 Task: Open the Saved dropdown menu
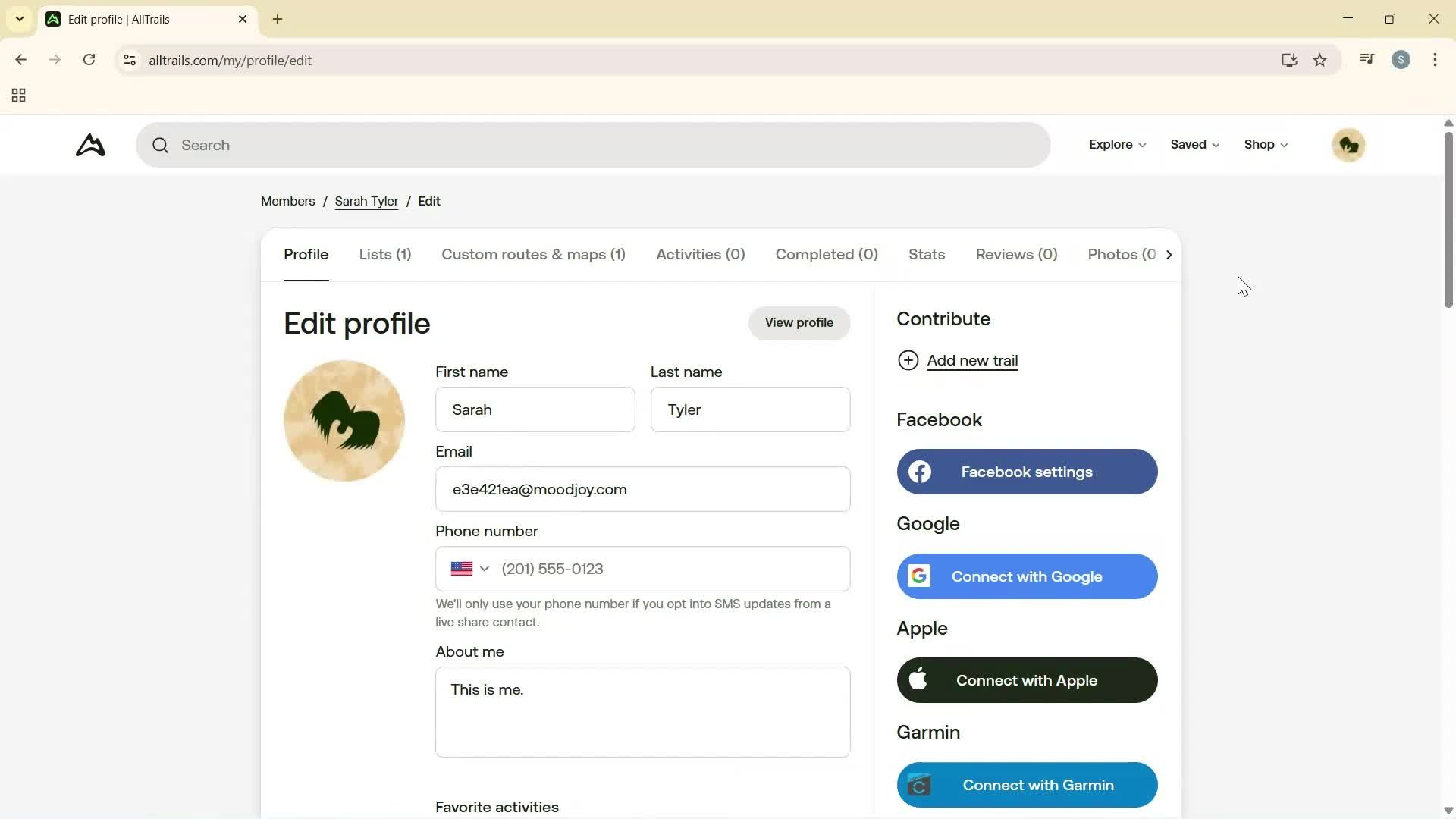pyautogui.click(x=1194, y=145)
